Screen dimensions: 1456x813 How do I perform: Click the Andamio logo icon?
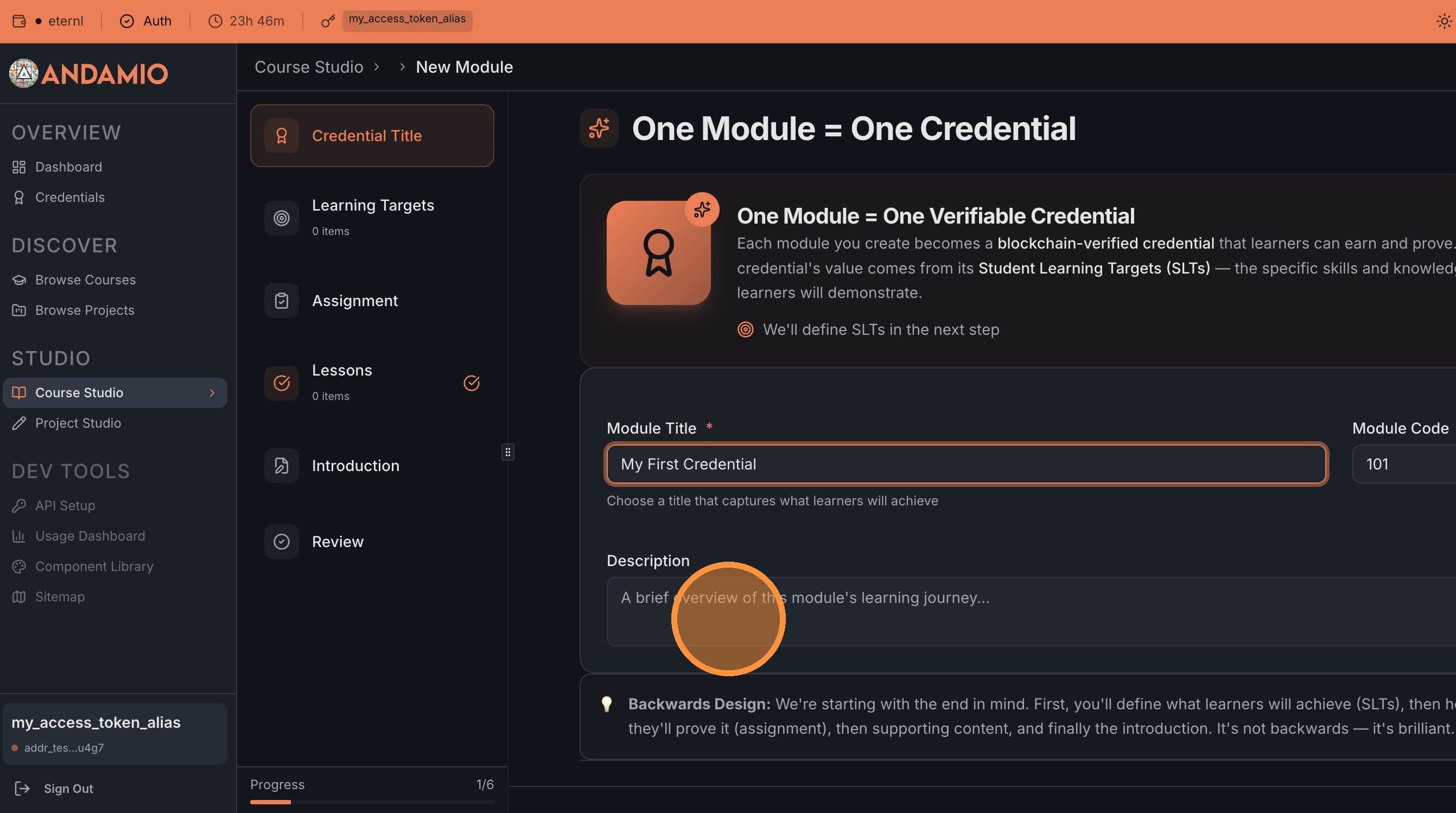[24, 73]
